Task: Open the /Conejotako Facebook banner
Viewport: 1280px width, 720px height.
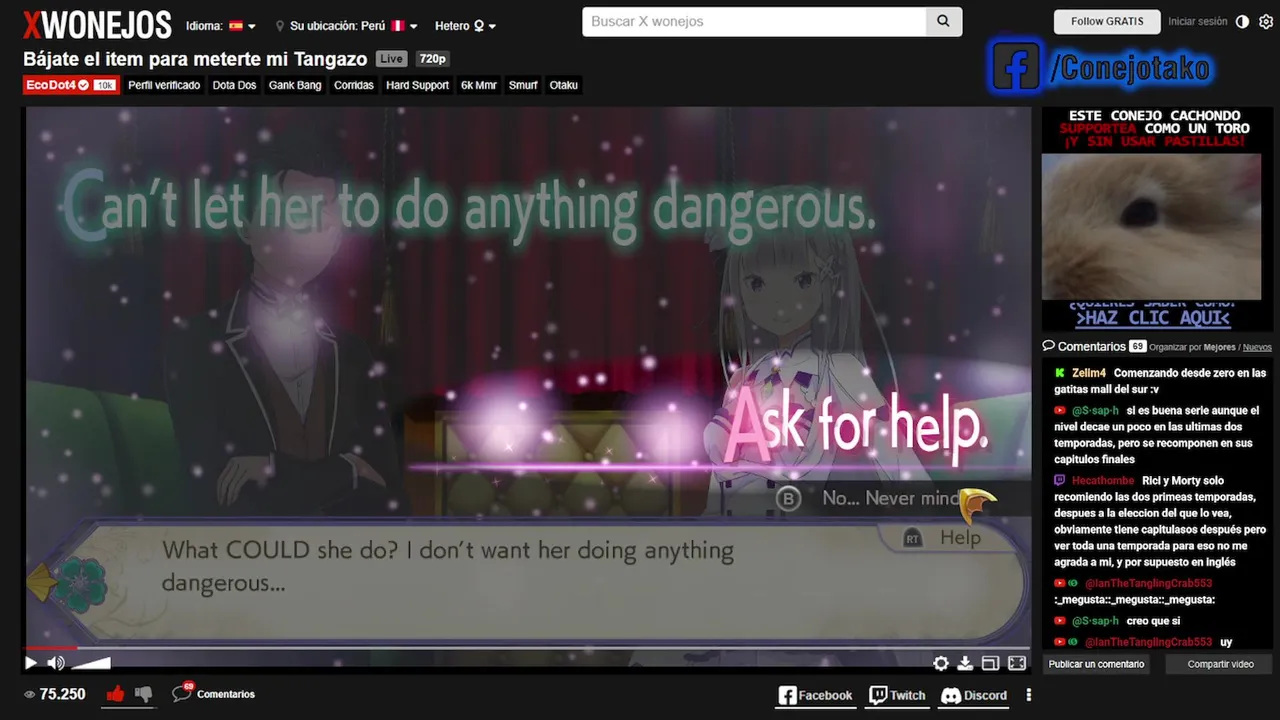Action: (1100, 67)
